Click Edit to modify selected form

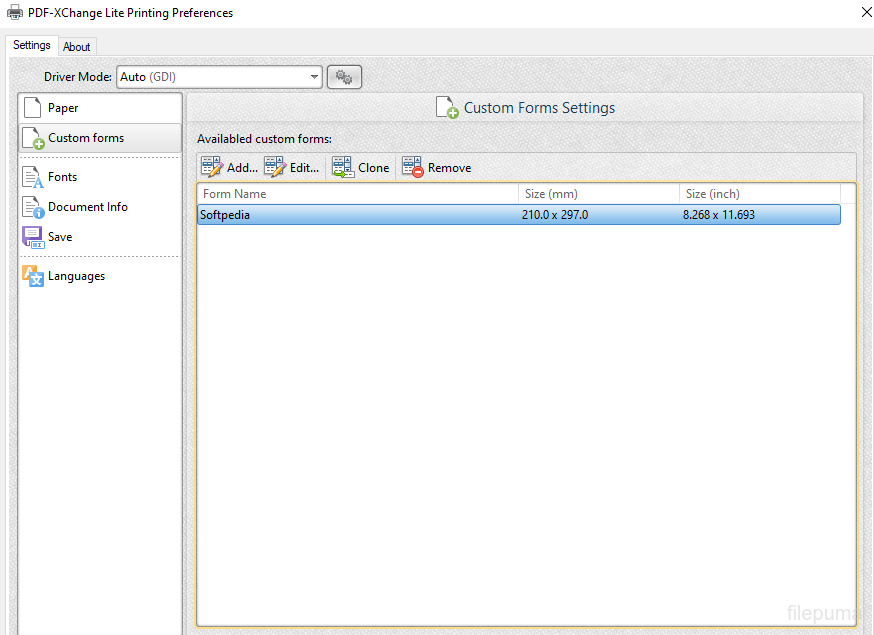[292, 168]
